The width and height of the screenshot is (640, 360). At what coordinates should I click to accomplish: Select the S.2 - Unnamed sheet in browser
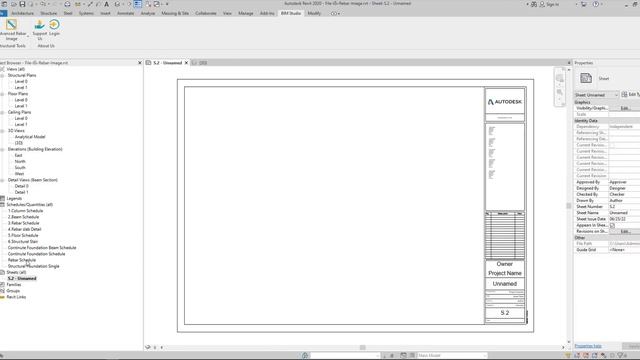coord(22,278)
